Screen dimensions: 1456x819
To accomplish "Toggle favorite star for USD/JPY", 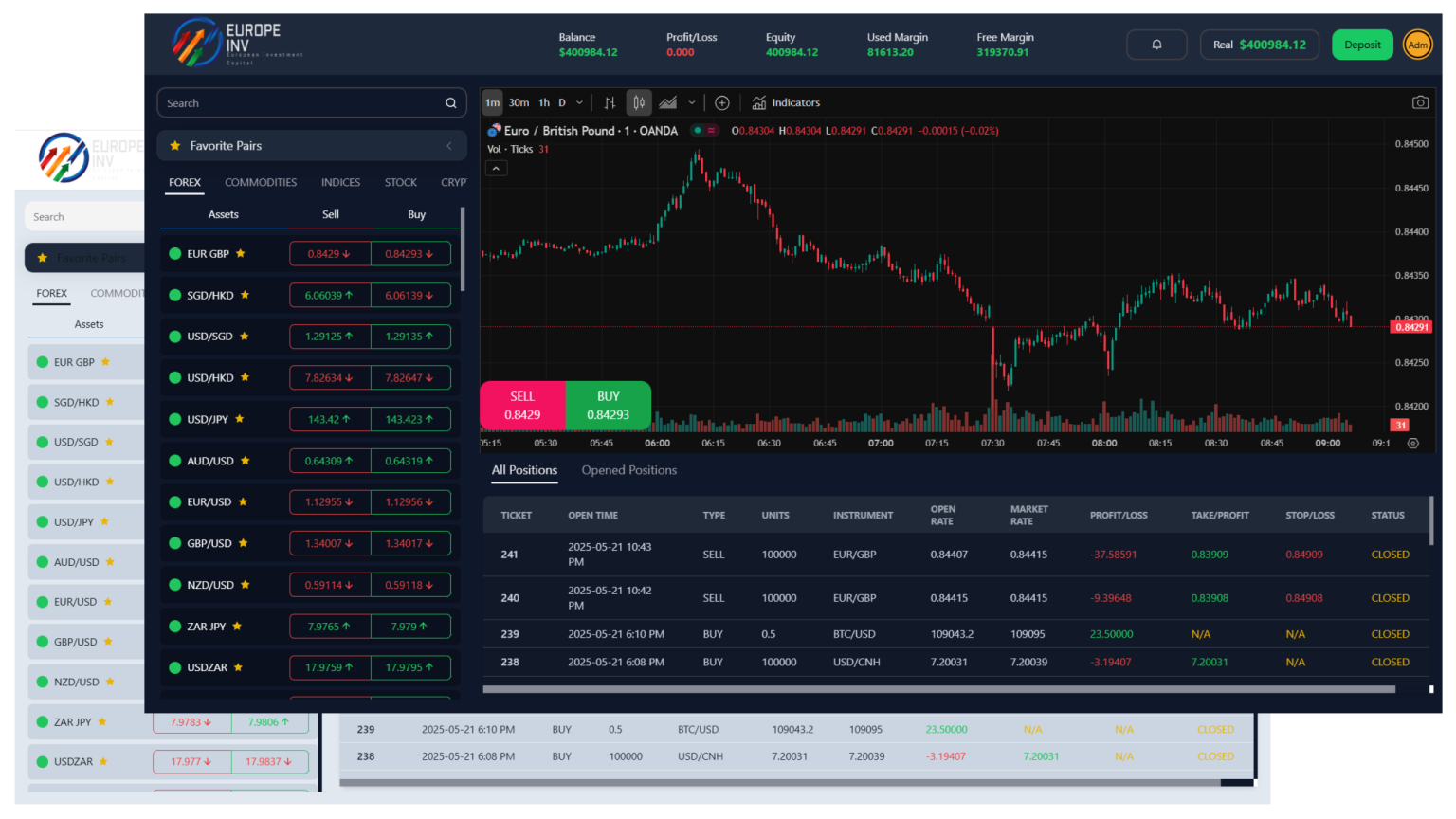I will click(x=240, y=419).
